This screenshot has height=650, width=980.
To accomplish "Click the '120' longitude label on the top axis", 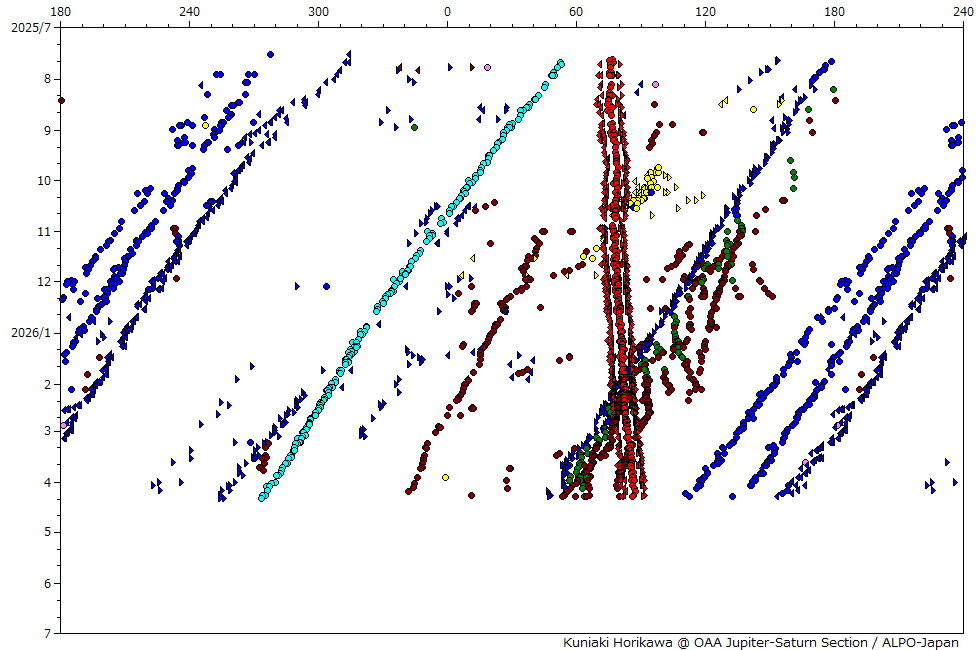I will point(705,11).
